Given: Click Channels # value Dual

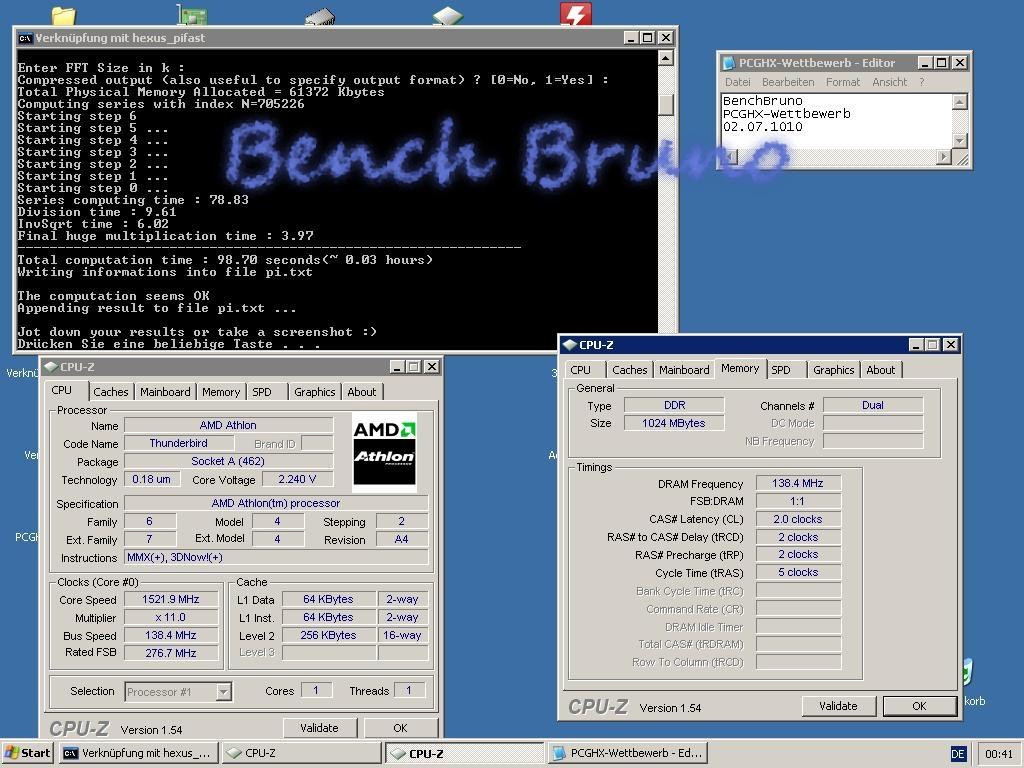Looking at the screenshot, I should pos(872,405).
